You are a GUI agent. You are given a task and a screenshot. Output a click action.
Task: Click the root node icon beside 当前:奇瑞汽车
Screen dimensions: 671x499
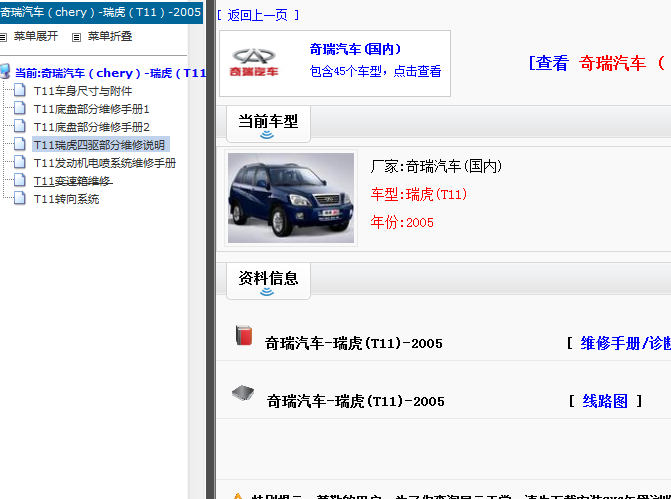pos(5,71)
